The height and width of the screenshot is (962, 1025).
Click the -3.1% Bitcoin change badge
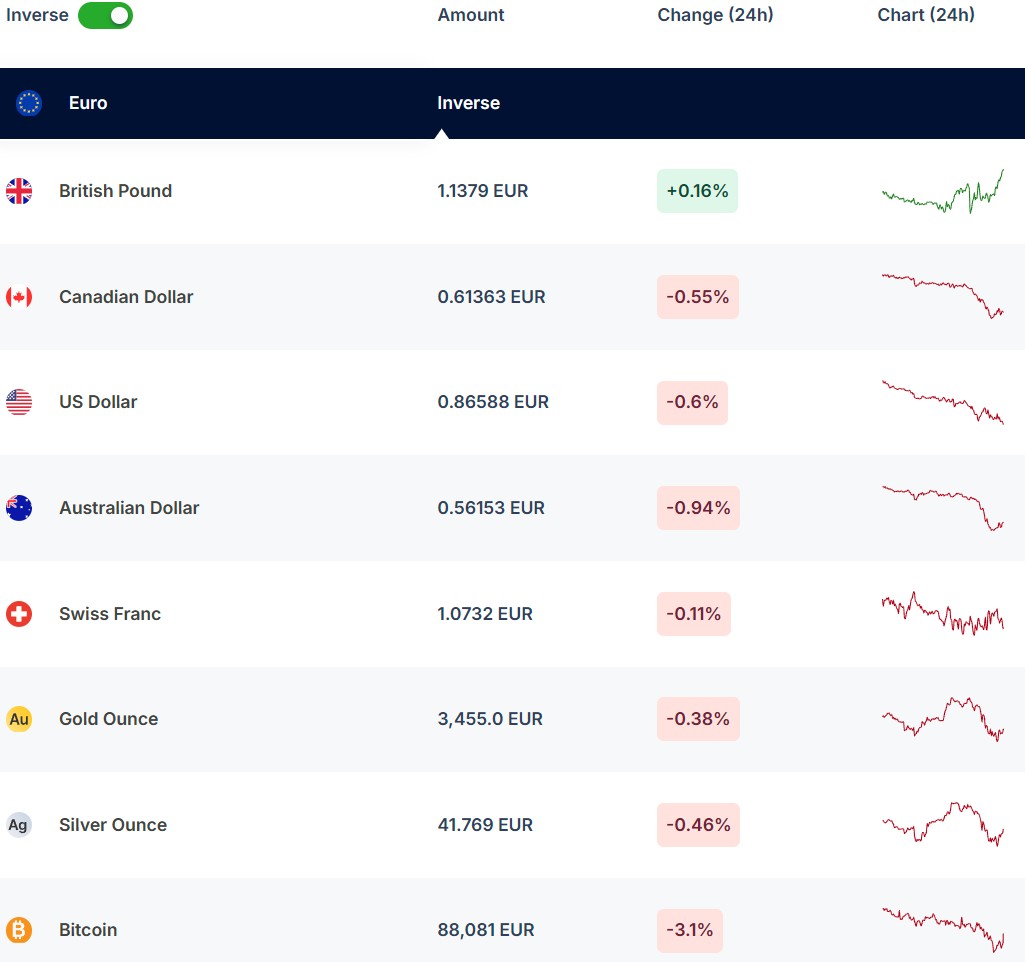click(689, 930)
